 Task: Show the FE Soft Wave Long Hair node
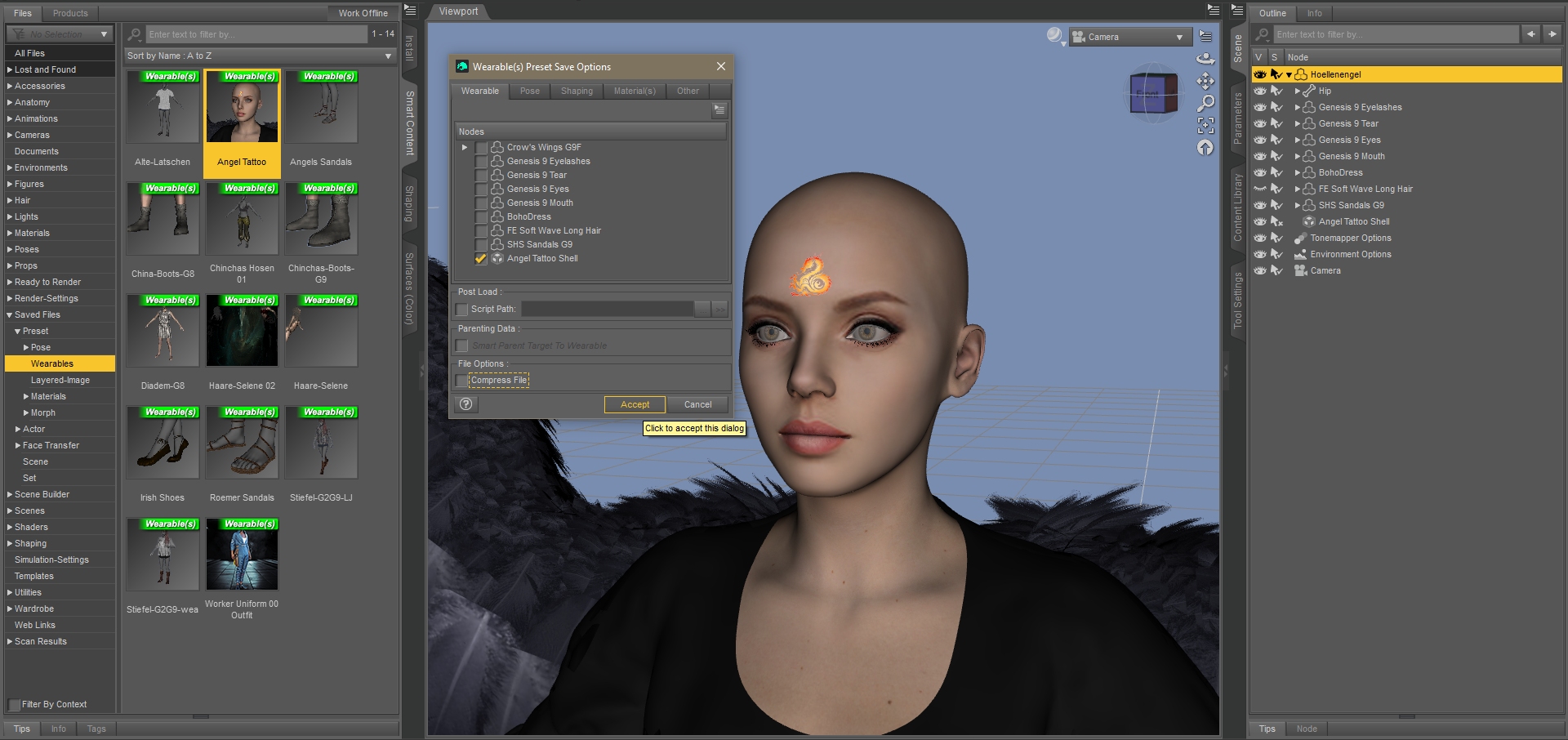click(x=1260, y=189)
